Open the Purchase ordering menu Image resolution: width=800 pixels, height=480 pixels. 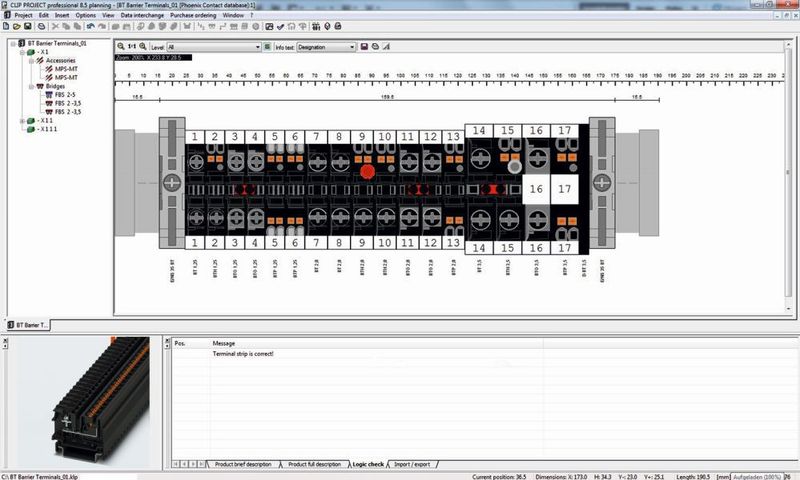point(193,15)
